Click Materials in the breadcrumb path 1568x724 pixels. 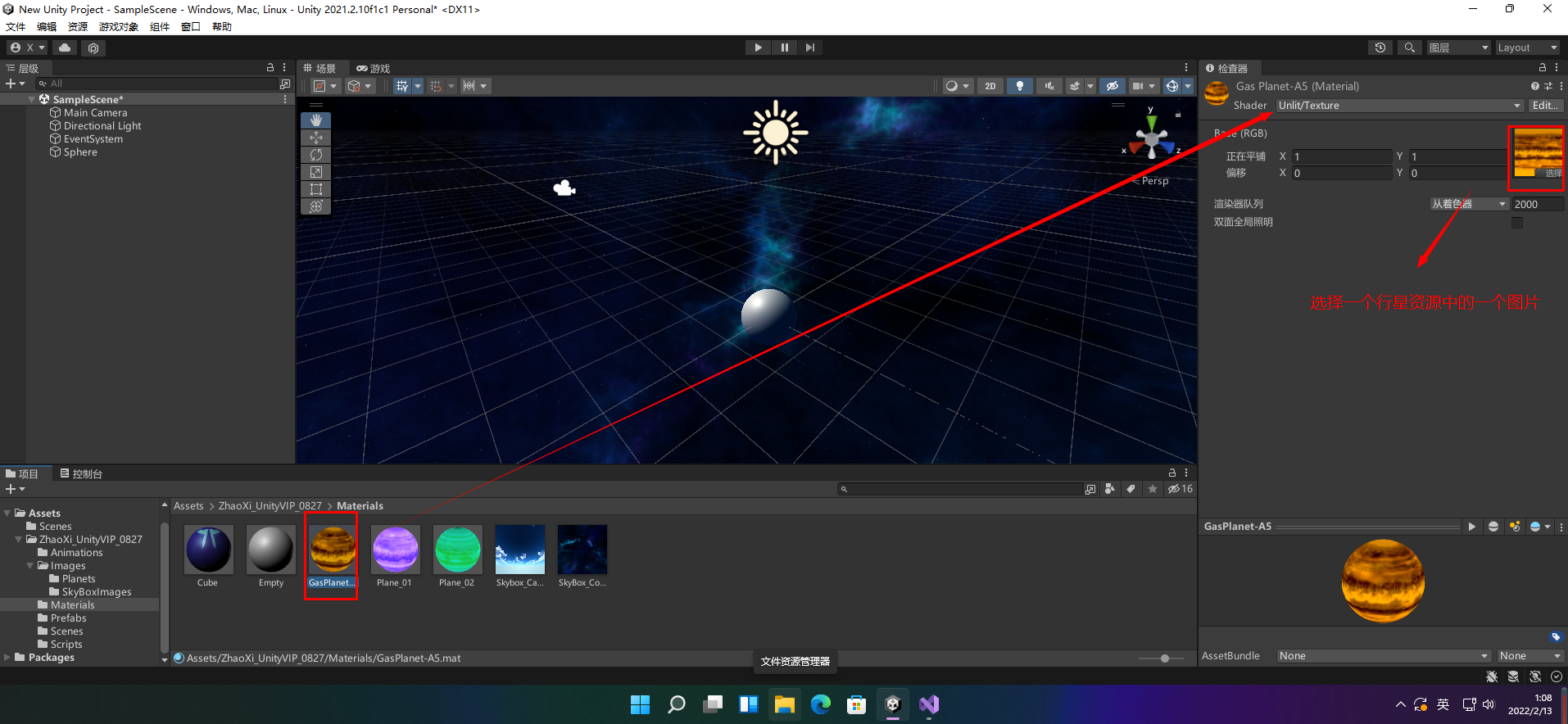point(360,506)
